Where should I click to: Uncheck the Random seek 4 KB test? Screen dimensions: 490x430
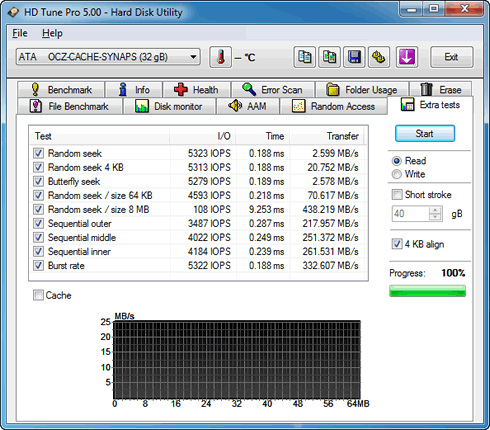point(38,167)
